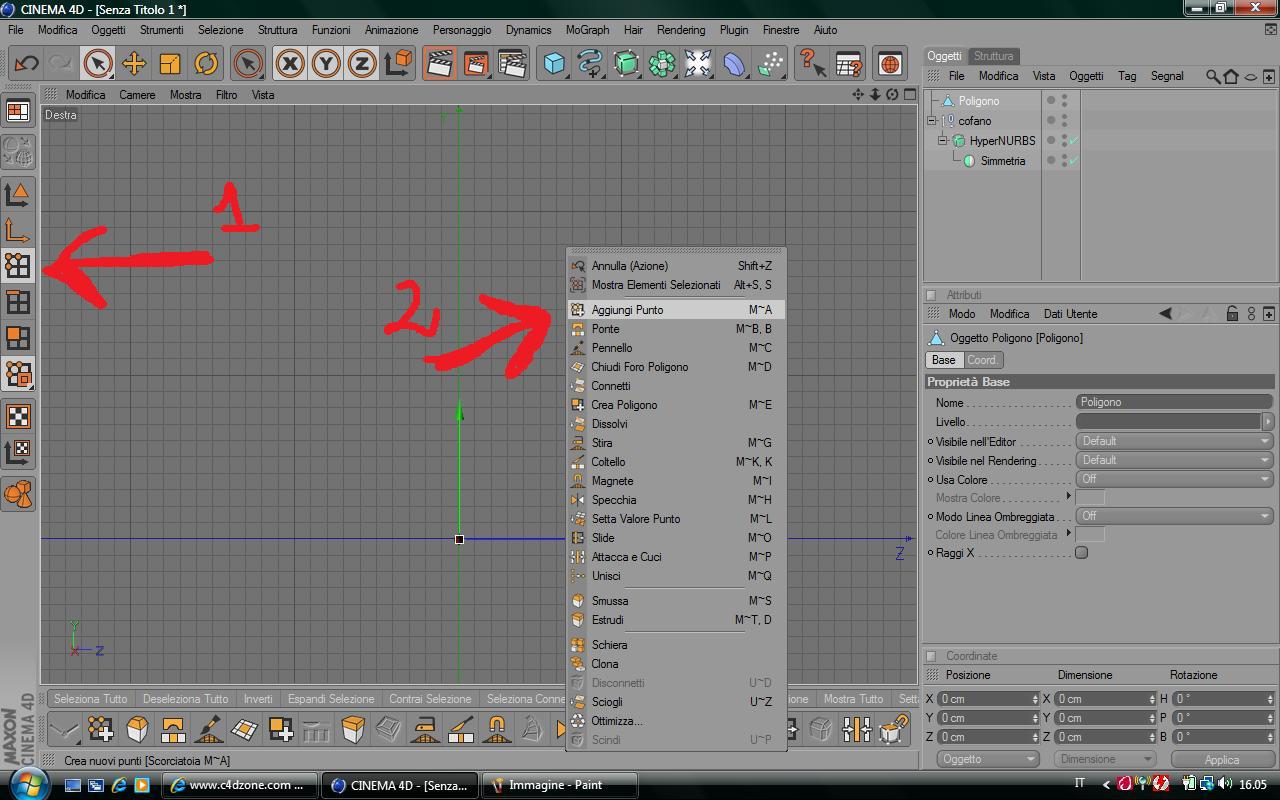Click the Undo arrow icon
This screenshot has height=800, width=1280.
(26, 63)
